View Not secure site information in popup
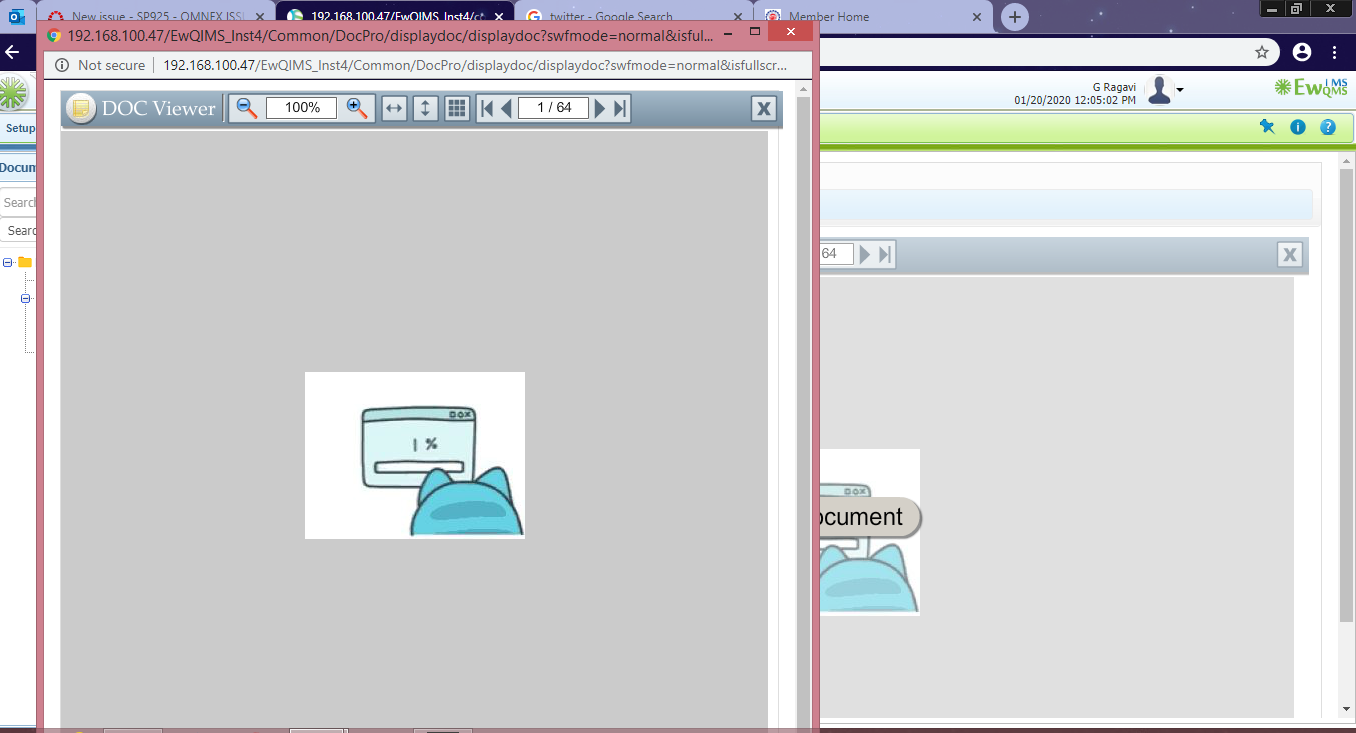 100,65
